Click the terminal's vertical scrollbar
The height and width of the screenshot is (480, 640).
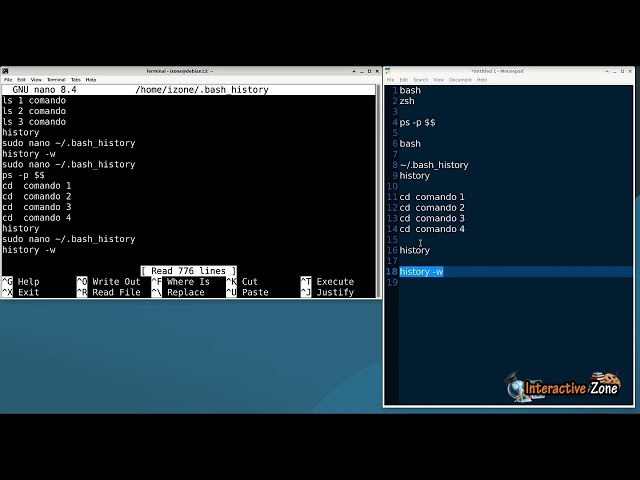[378, 191]
